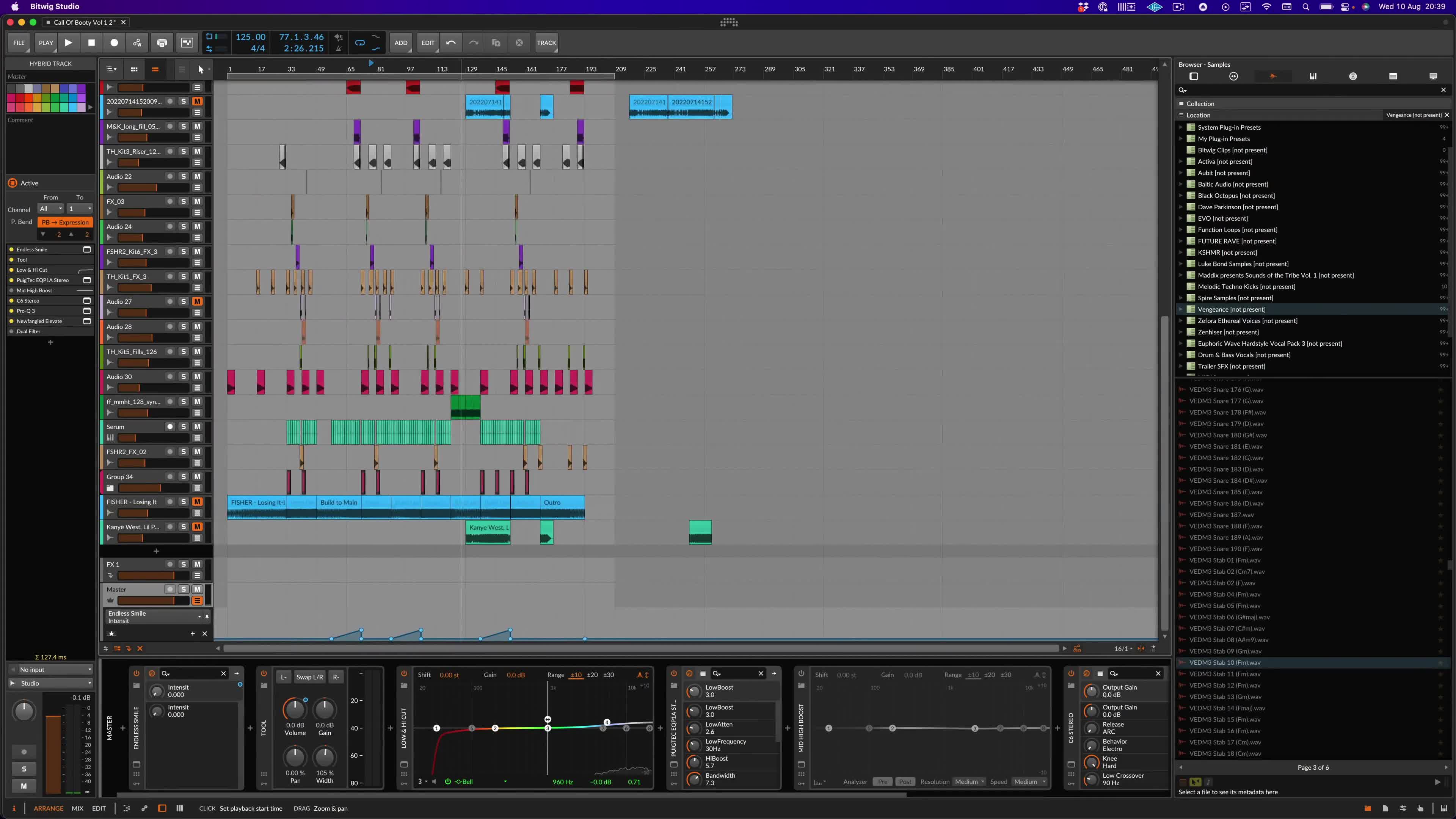The height and width of the screenshot is (819, 1456).
Task: Open Music browser piano icon
Action: pyautogui.click(x=1313, y=76)
